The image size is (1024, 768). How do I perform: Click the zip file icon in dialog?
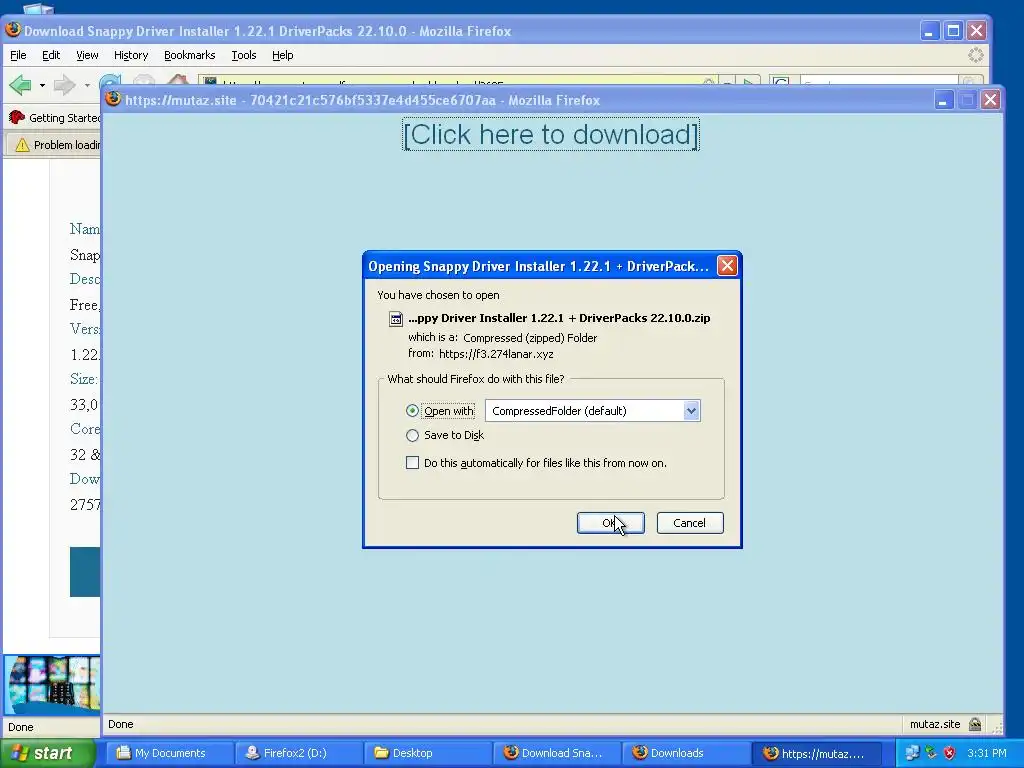pos(396,319)
